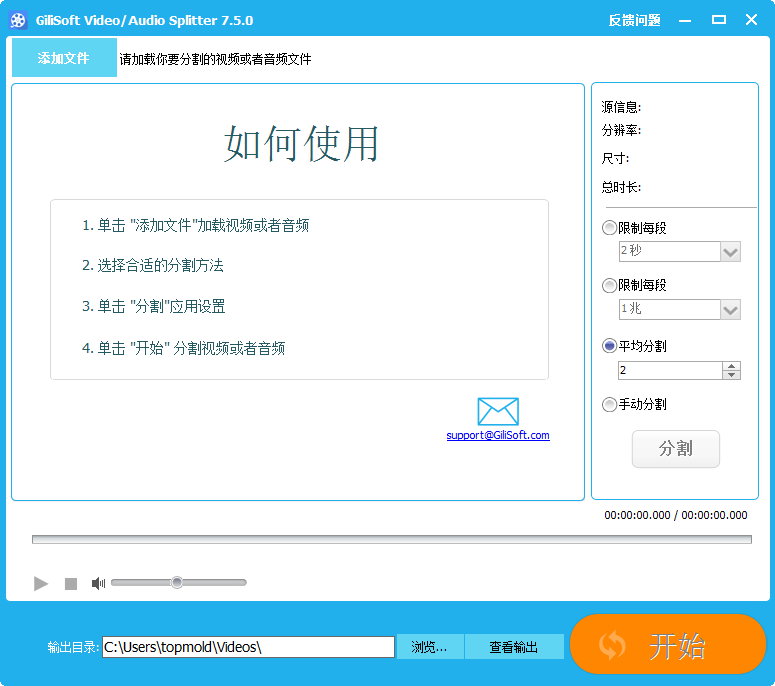Viewport: 775px width, 686px height.
Task: Enable the 手动分割 radio option
Action: 609,404
